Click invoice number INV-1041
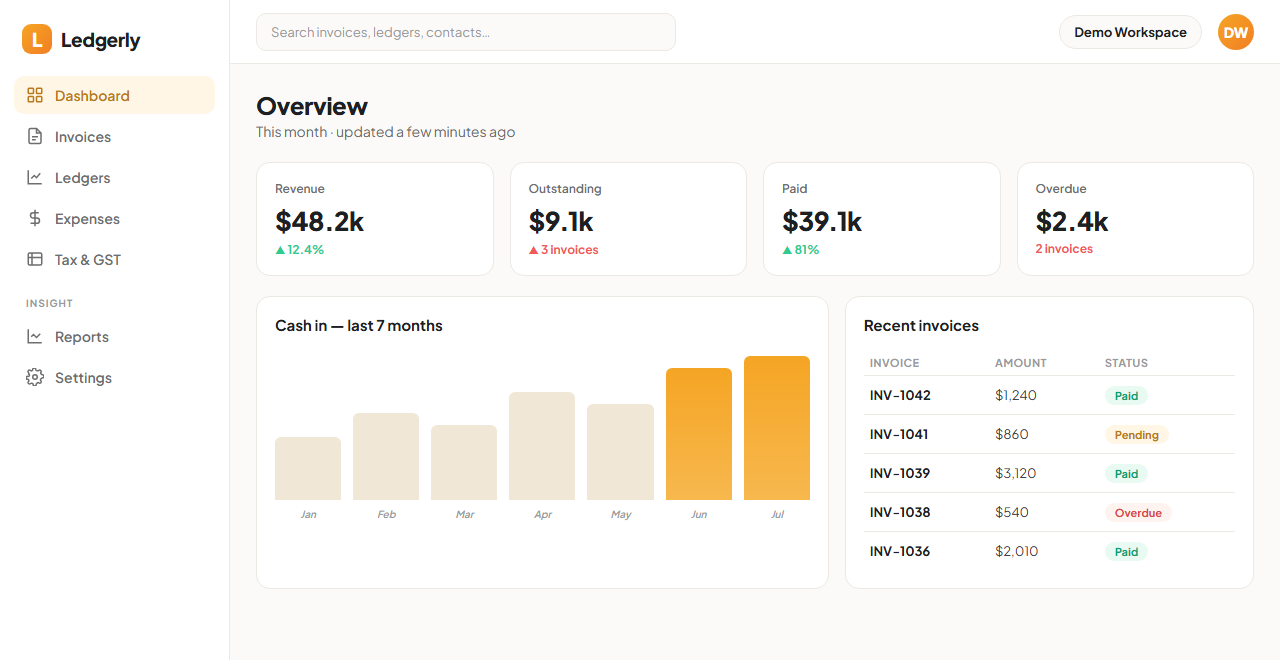The width and height of the screenshot is (1280, 660). (x=899, y=434)
